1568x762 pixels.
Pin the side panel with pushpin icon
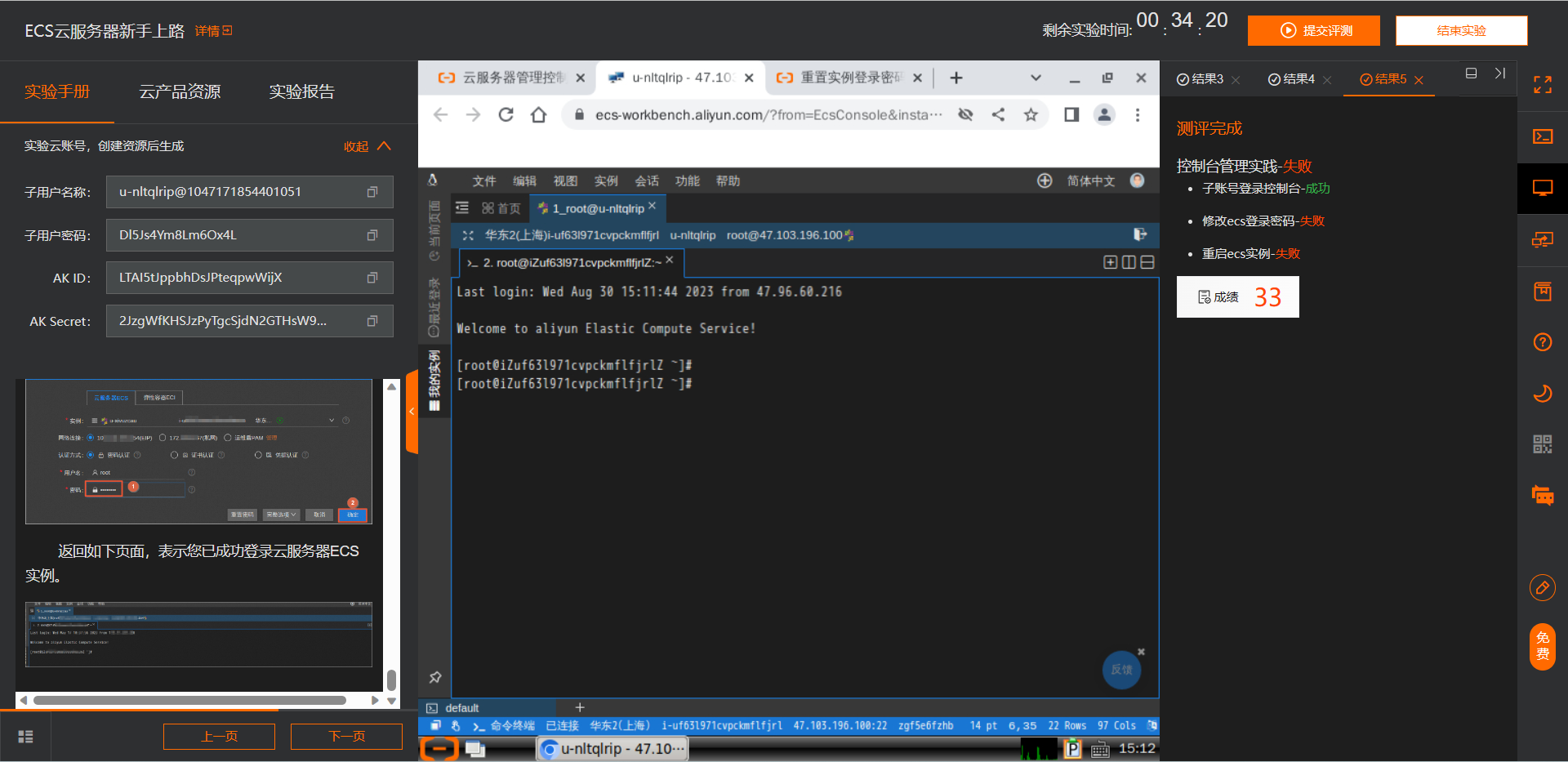(434, 677)
